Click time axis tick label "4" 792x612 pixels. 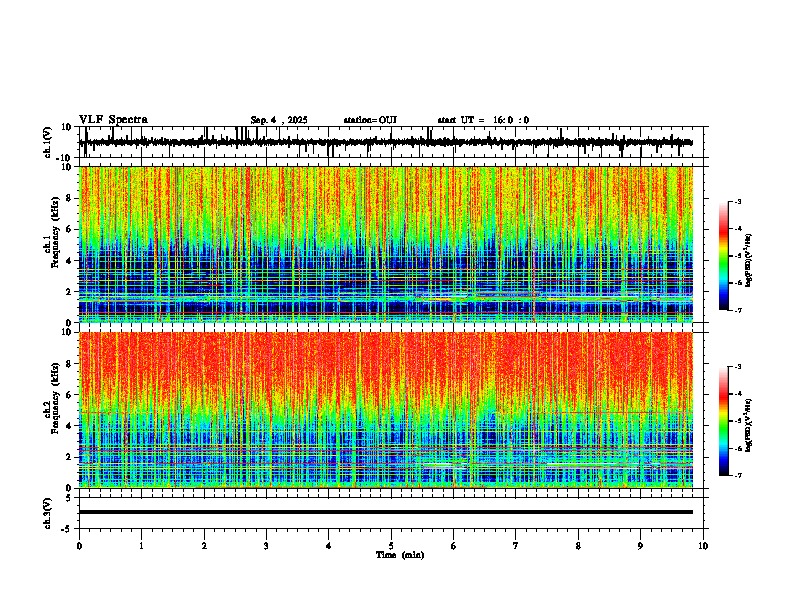click(329, 546)
